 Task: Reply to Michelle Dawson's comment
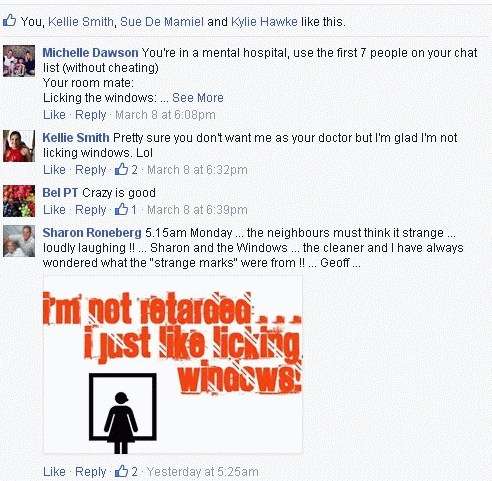pos(90,115)
